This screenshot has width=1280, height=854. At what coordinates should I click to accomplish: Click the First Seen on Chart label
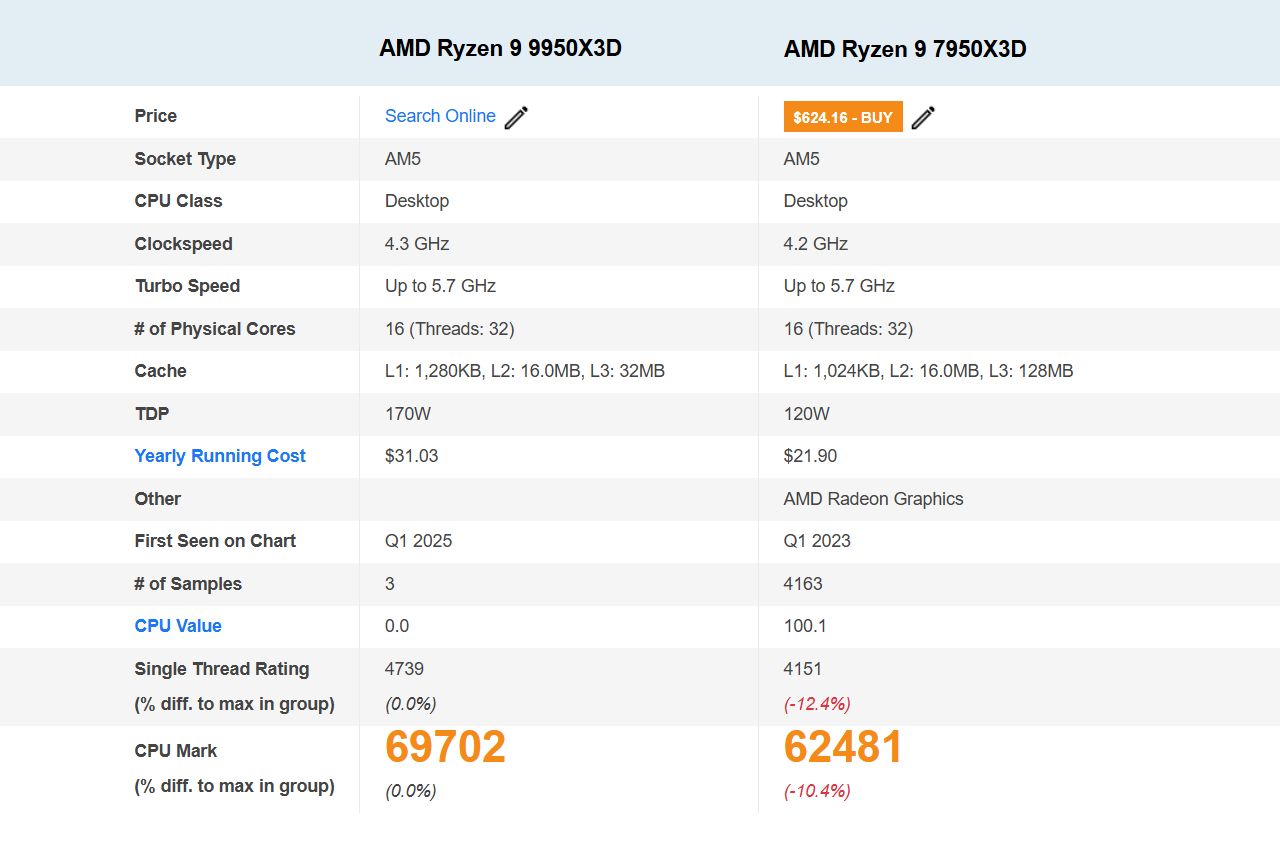coord(215,541)
